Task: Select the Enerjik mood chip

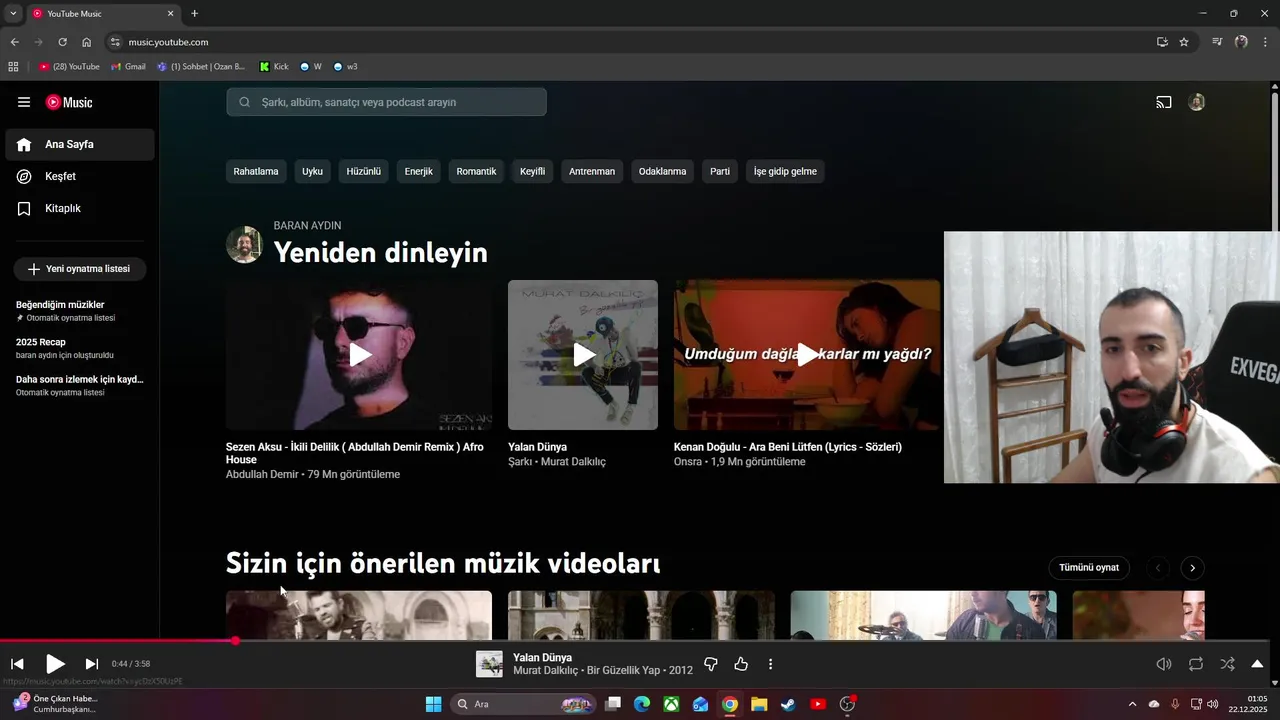Action: pos(419,171)
